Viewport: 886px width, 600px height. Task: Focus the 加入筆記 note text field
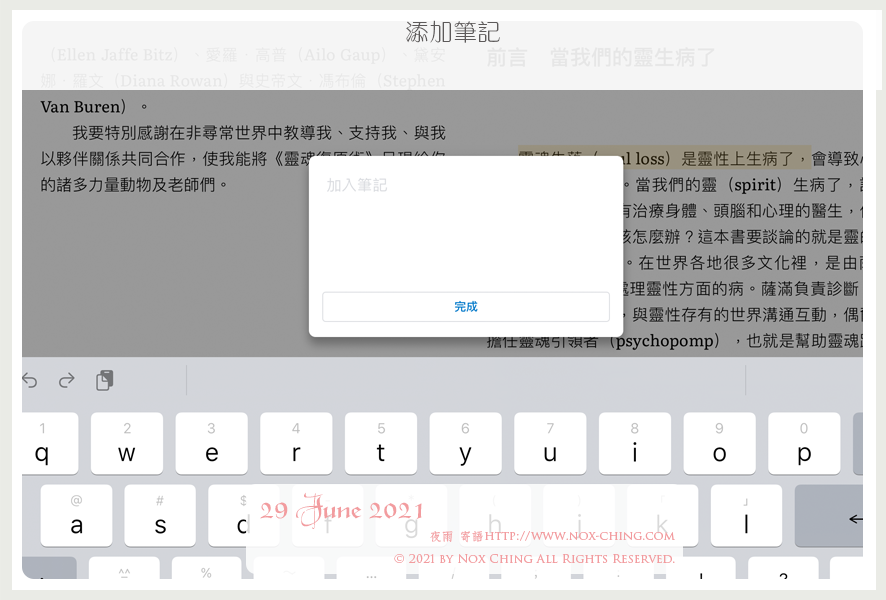coord(466,225)
